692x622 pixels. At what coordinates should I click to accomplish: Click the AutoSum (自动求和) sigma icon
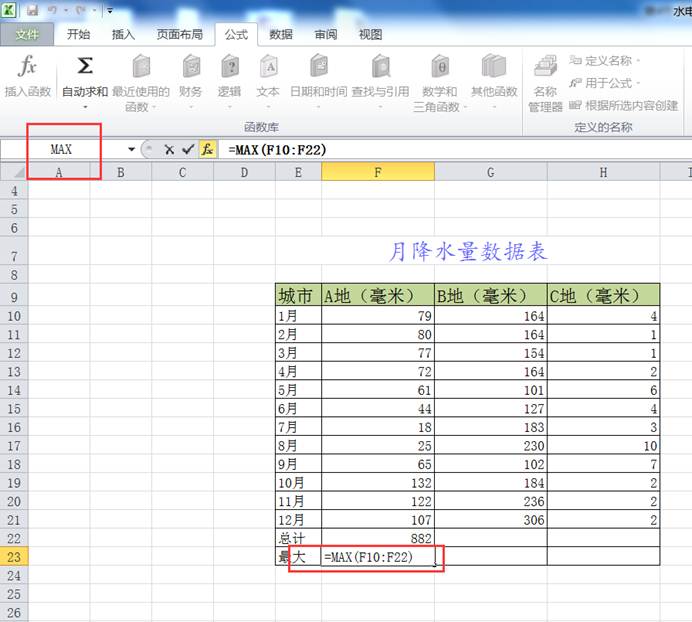[x=85, y=67]
